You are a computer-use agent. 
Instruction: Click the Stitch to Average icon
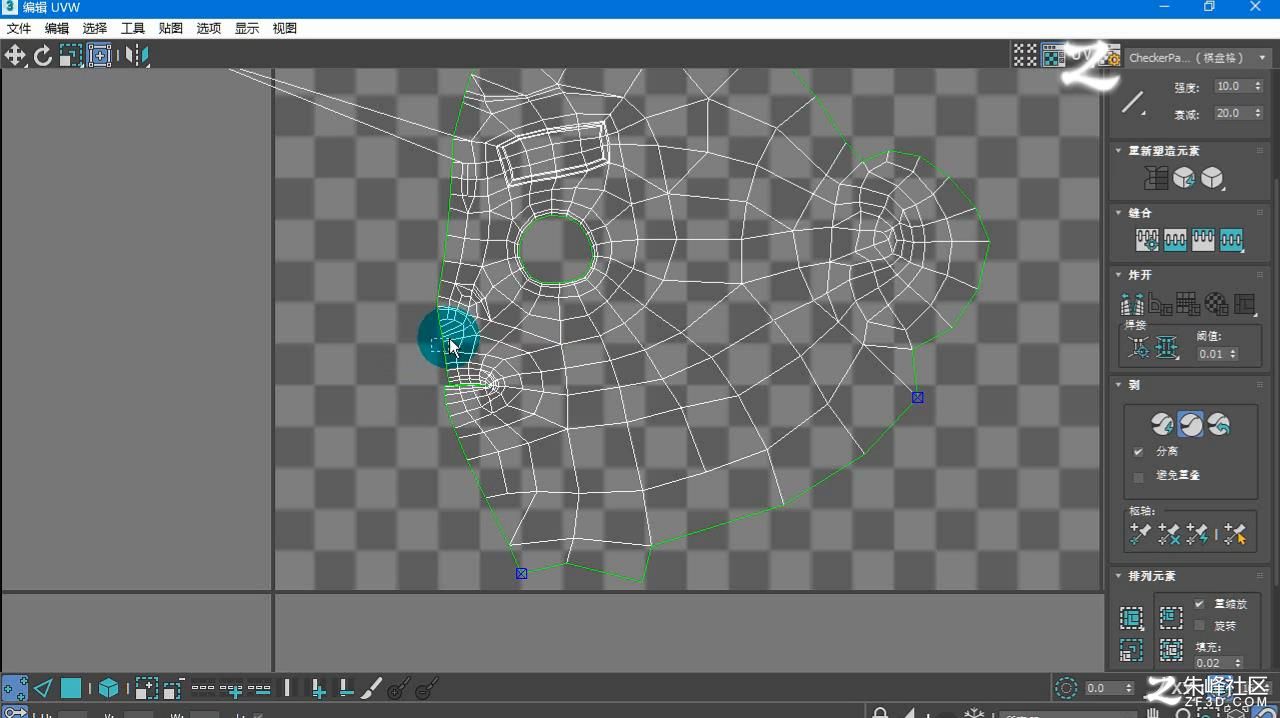pos(1175,240)
